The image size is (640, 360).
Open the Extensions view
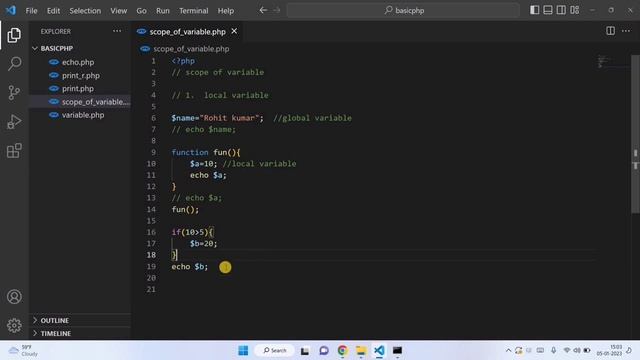[x=14, y=151]
